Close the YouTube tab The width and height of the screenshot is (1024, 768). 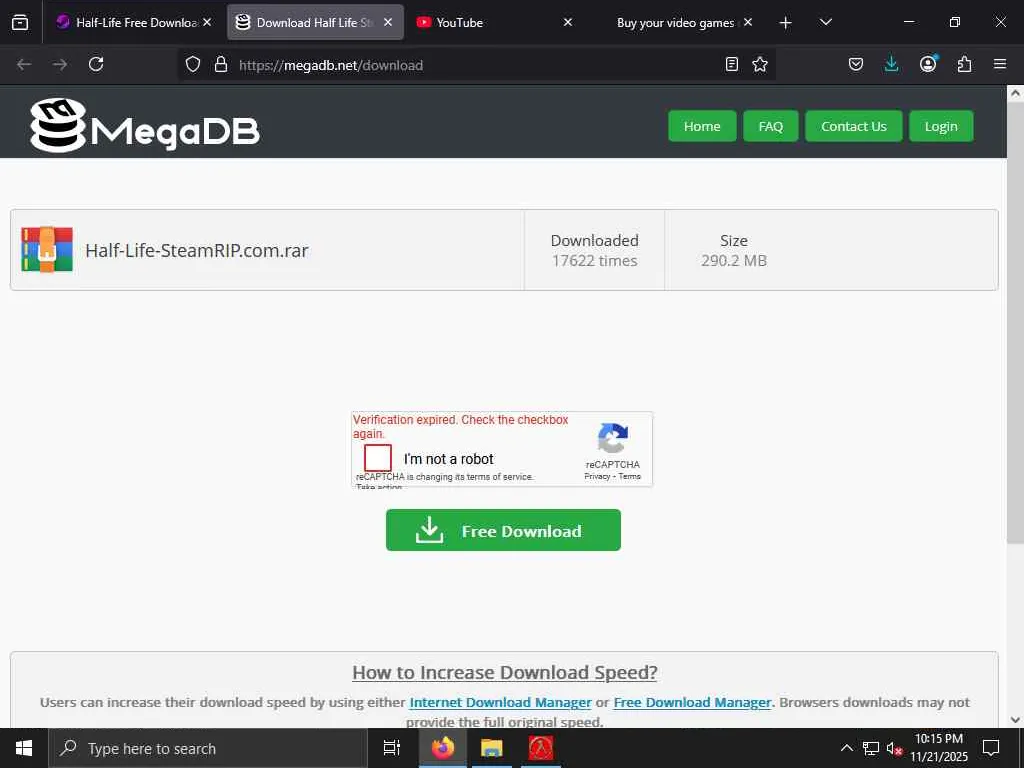pos(568,22)
